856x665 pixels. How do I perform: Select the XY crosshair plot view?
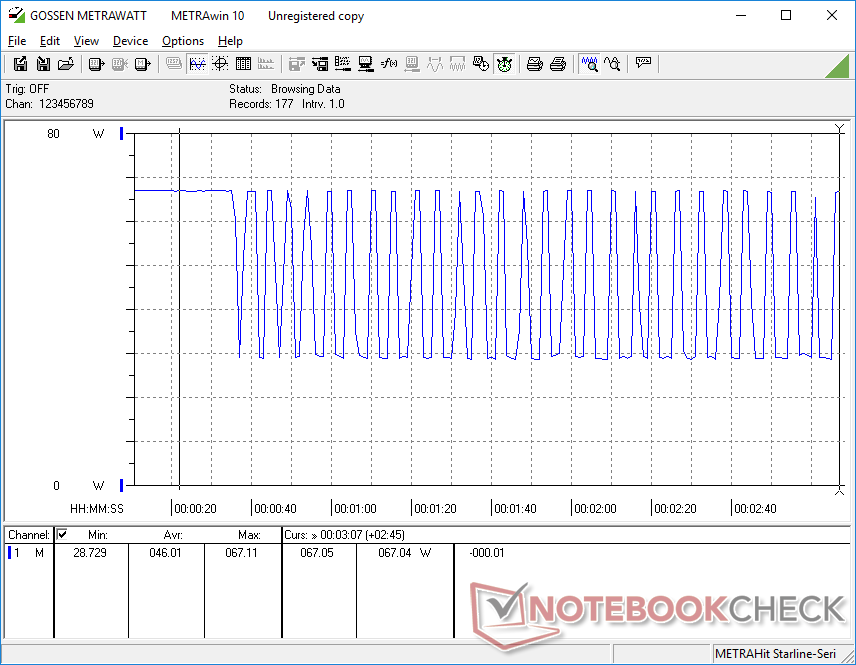[220, 64]
